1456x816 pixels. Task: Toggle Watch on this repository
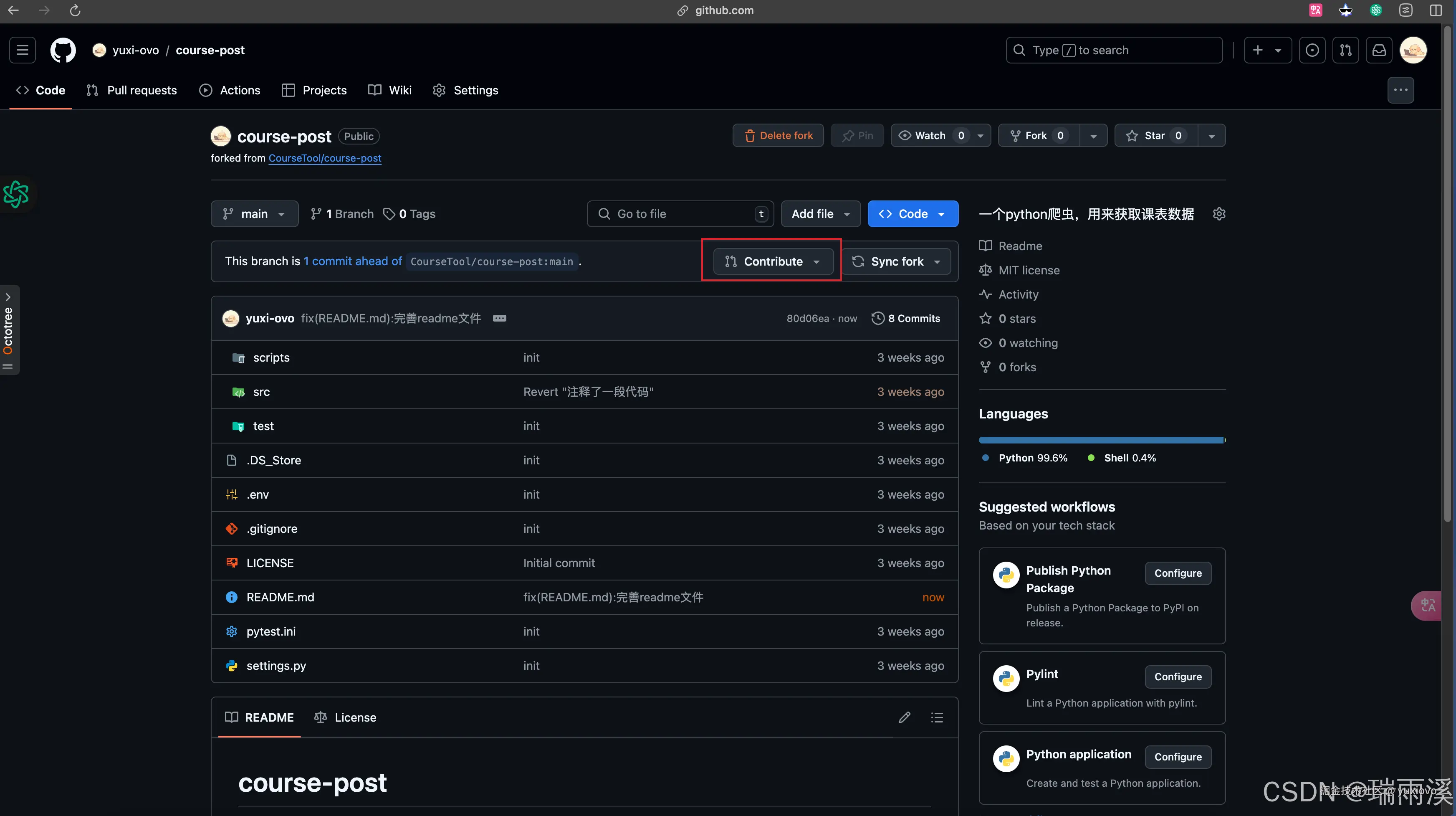(x=930, y=136)
